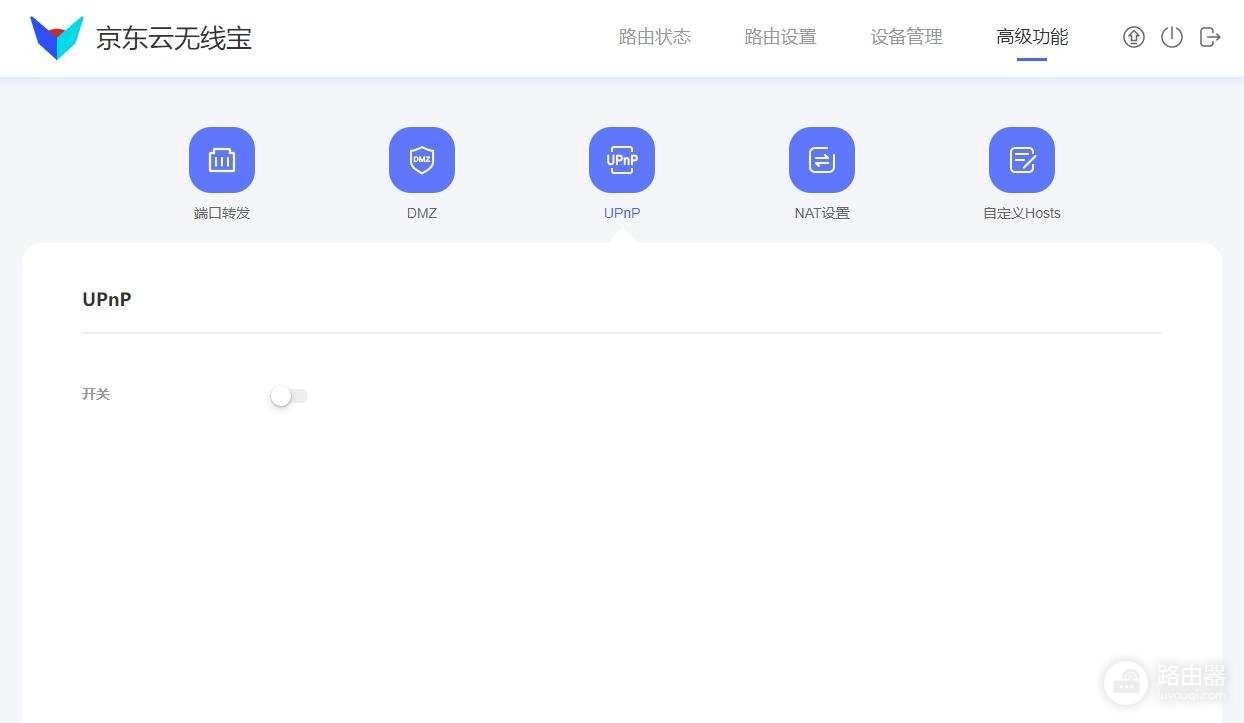Switch to 路由设置 tab
1244x723 pixels.
(781, 37)
